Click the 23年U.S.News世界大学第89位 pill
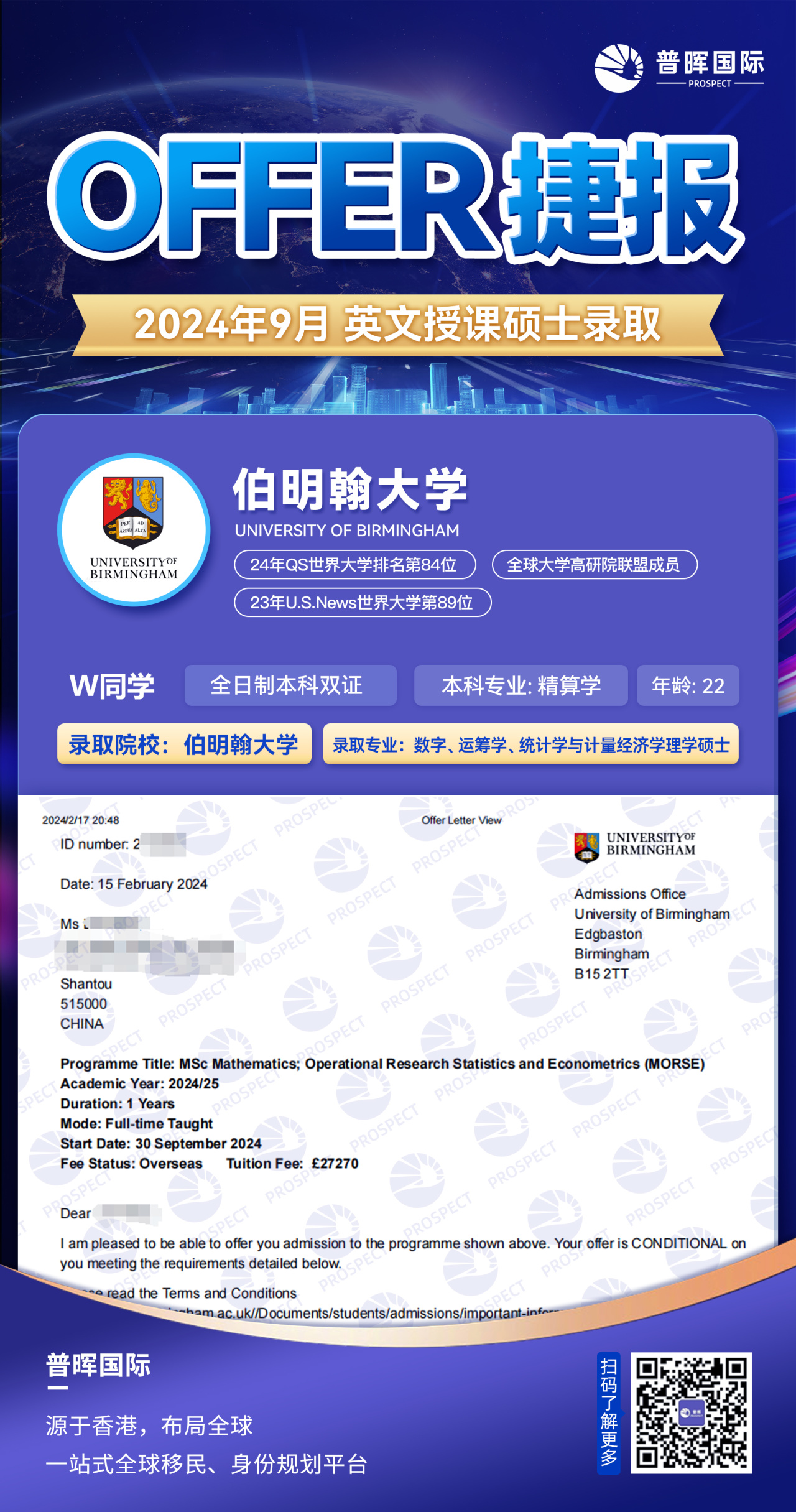This screenshot has height=1512, width=796. [x=363, y=603]
